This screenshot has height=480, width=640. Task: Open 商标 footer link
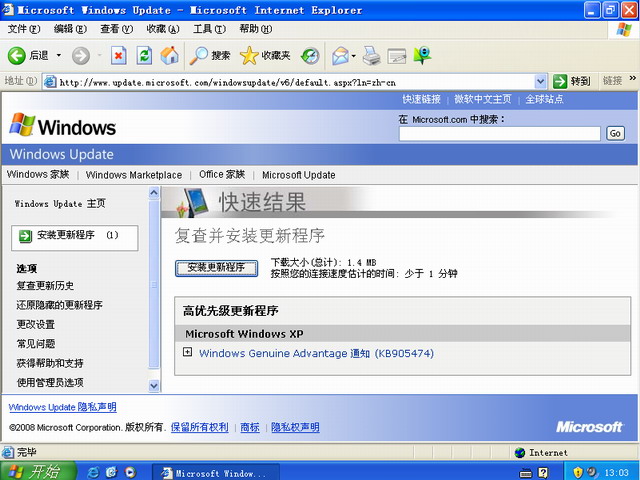(x=250, y=427)
